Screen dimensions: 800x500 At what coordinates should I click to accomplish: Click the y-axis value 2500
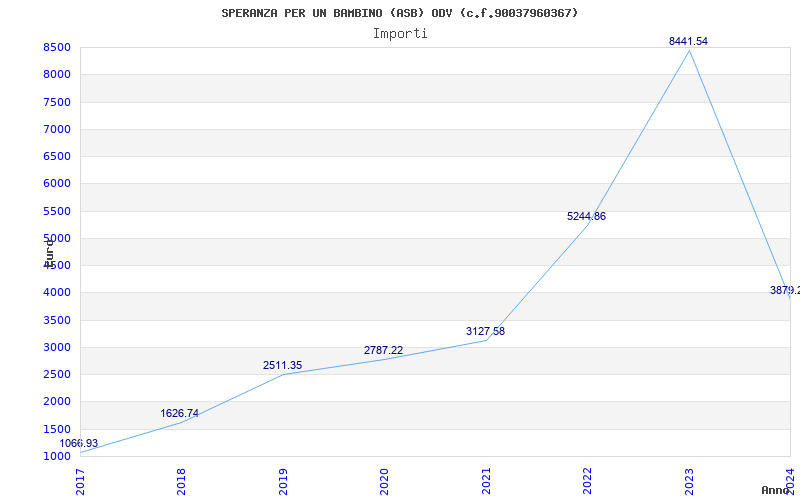pos(57,374)
